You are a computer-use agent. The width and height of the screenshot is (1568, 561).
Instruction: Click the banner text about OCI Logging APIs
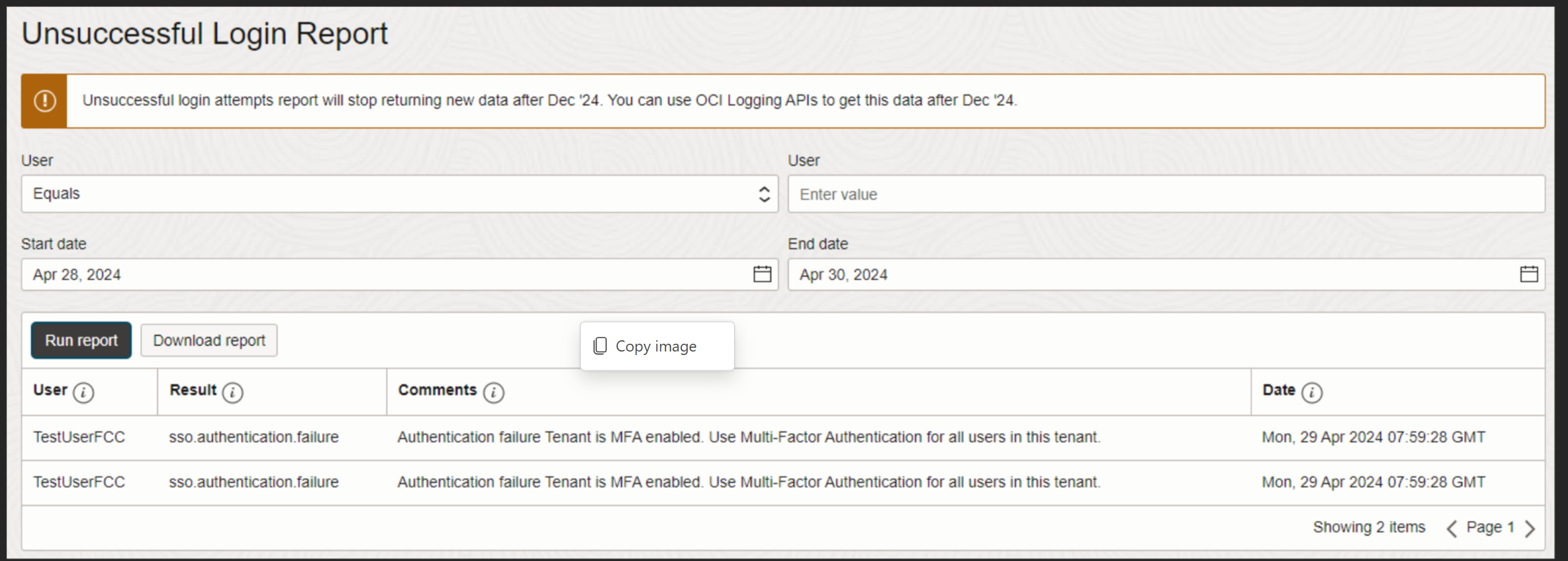[549, 101]
